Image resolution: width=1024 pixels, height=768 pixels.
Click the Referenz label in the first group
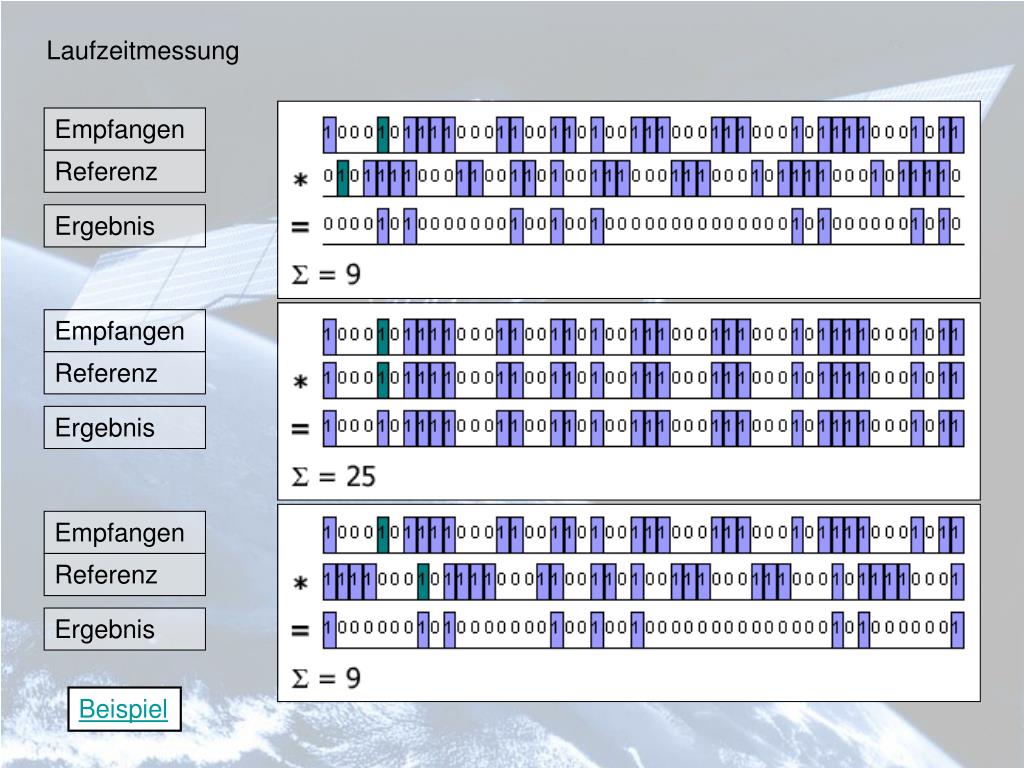pyautogui.click(x=125, y=172)
